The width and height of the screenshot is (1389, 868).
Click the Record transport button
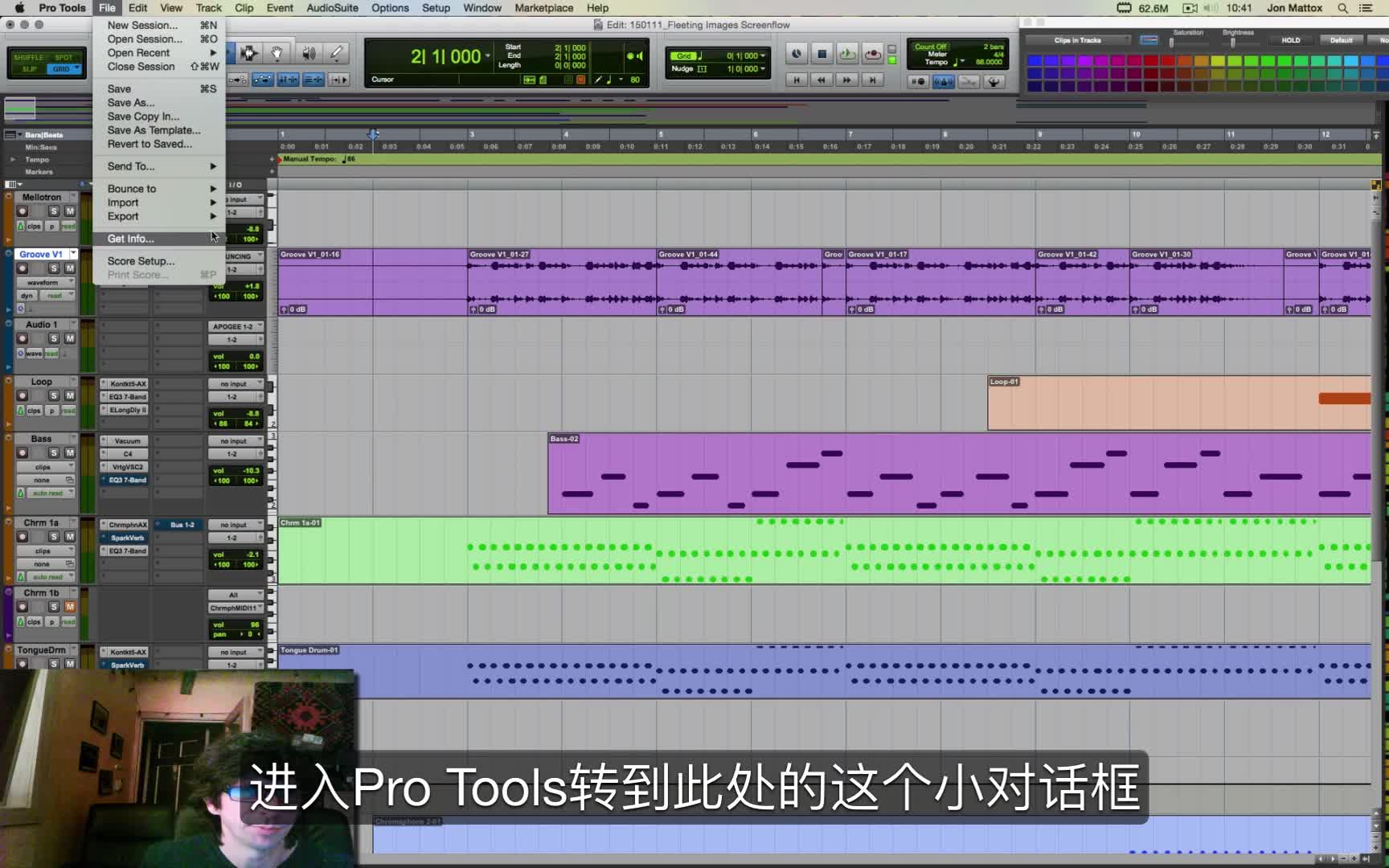[x=873, y=54]
